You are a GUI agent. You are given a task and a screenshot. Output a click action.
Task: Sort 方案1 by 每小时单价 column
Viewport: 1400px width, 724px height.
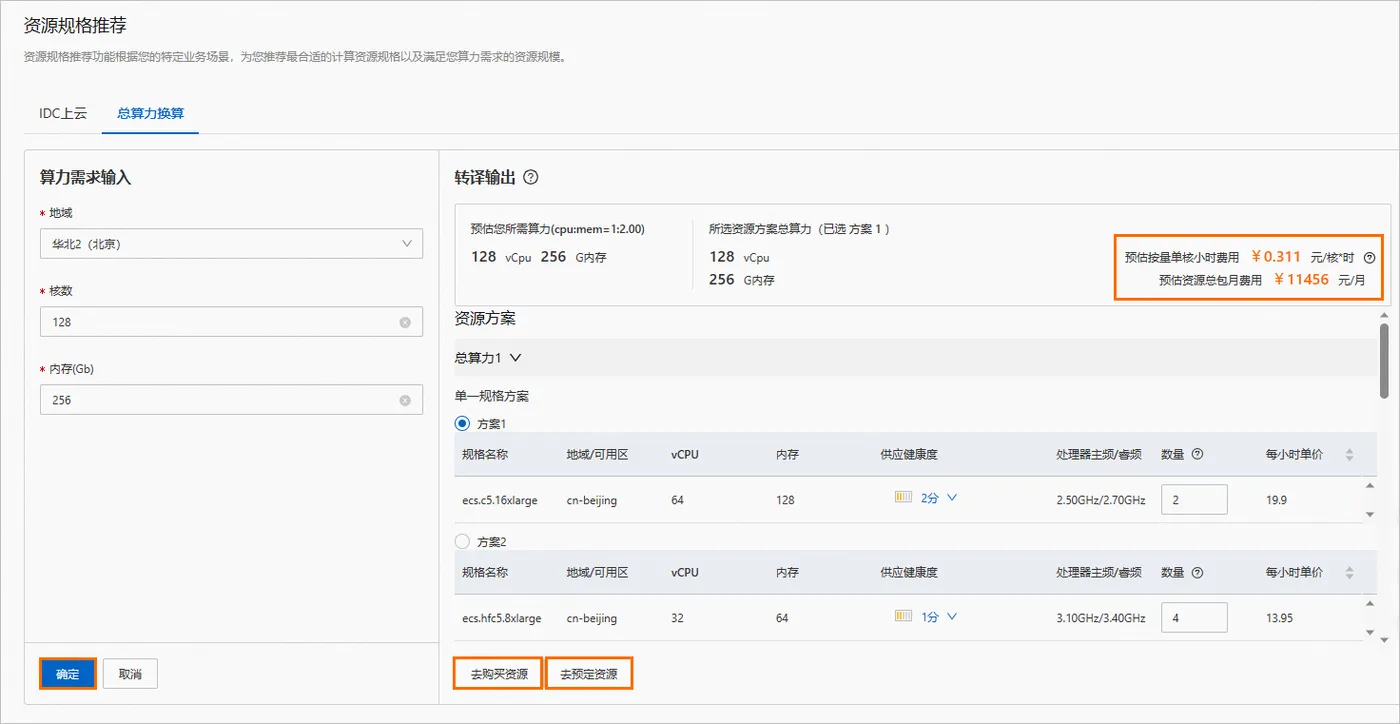1349,454
